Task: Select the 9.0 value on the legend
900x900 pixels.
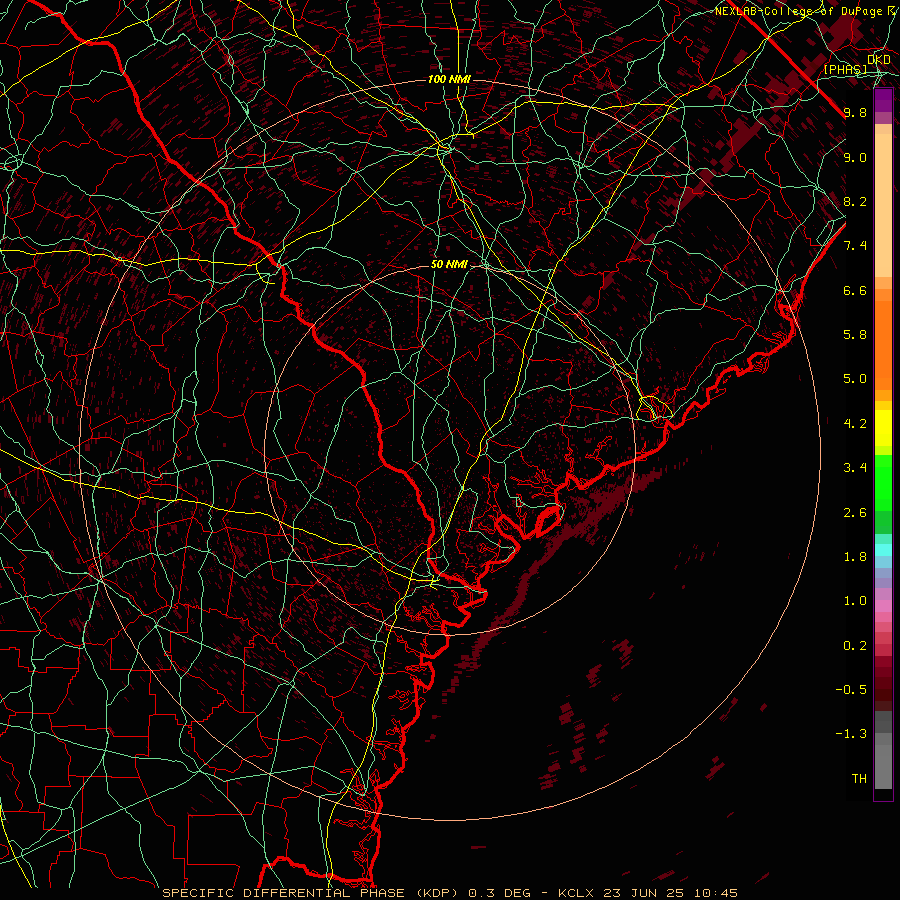Action: 855,157
